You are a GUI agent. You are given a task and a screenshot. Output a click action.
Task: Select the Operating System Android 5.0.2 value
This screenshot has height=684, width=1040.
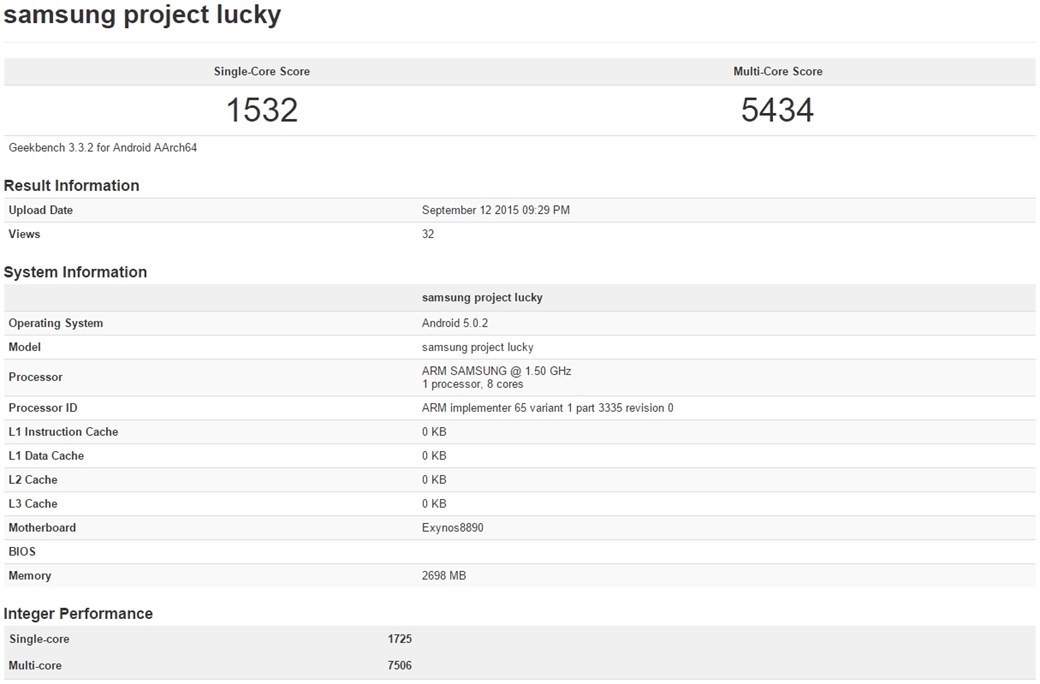454,323
